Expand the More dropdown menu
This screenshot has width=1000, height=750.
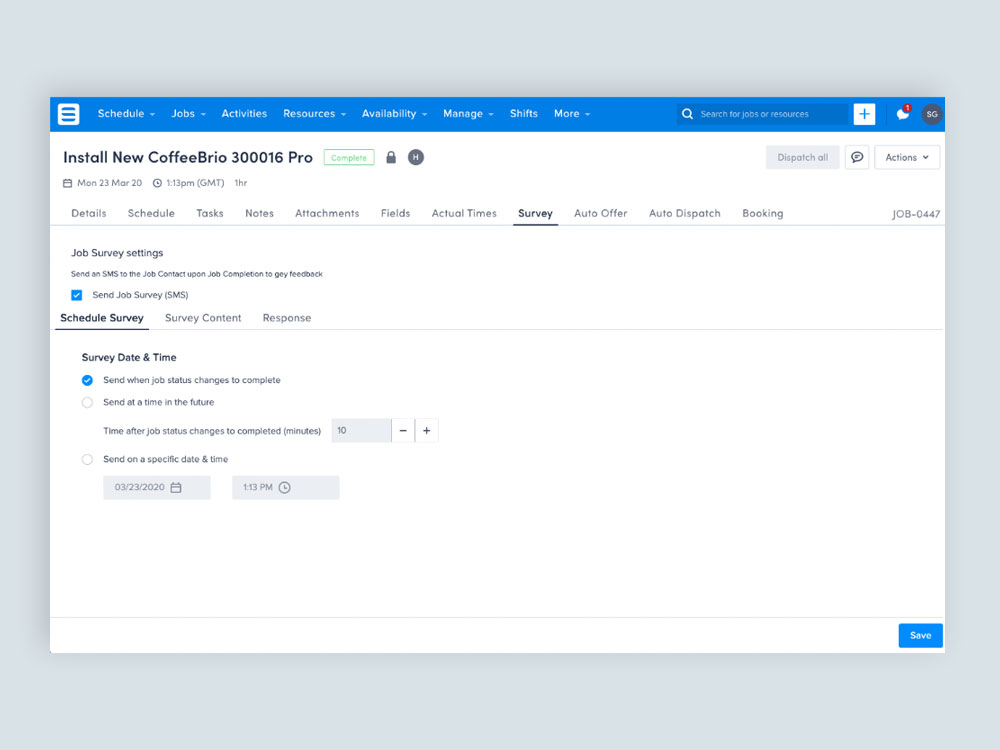click(x=571, y=114)
